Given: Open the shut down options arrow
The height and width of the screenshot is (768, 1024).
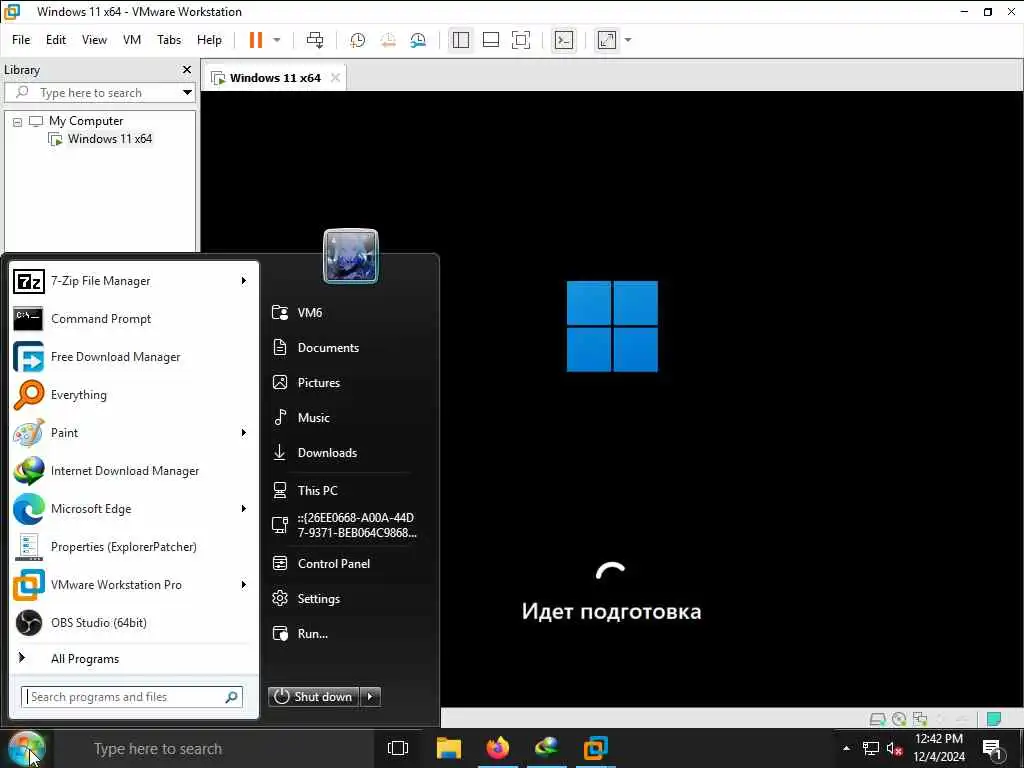Looking at the screenshot, I should [370, 697].
